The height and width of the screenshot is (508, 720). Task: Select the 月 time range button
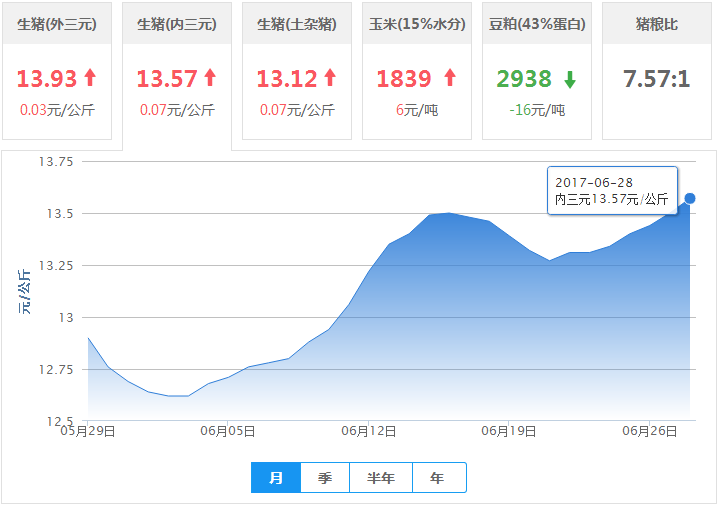tap(276, 478)
